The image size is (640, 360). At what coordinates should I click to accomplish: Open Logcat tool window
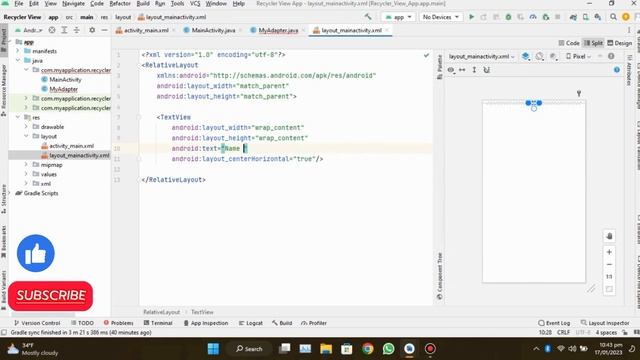251,323
